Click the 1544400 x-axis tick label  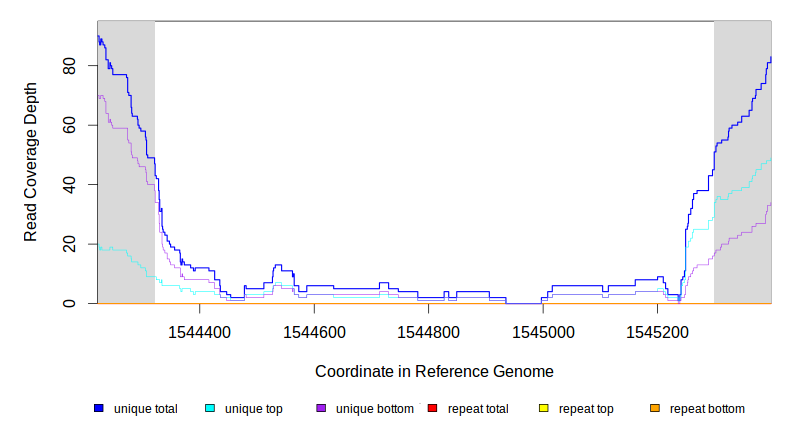click(200, 329)
